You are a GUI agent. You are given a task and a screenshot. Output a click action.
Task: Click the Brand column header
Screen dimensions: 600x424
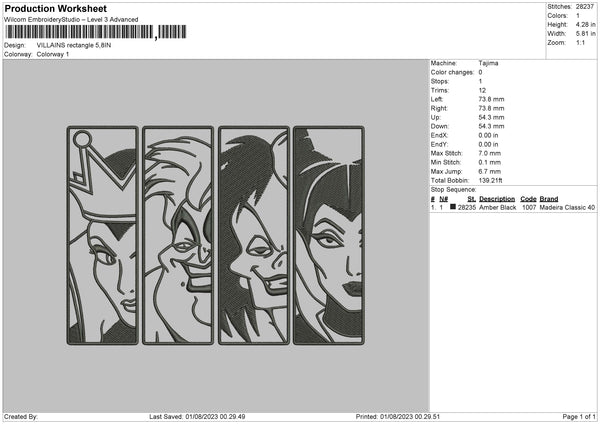point(549,199)
